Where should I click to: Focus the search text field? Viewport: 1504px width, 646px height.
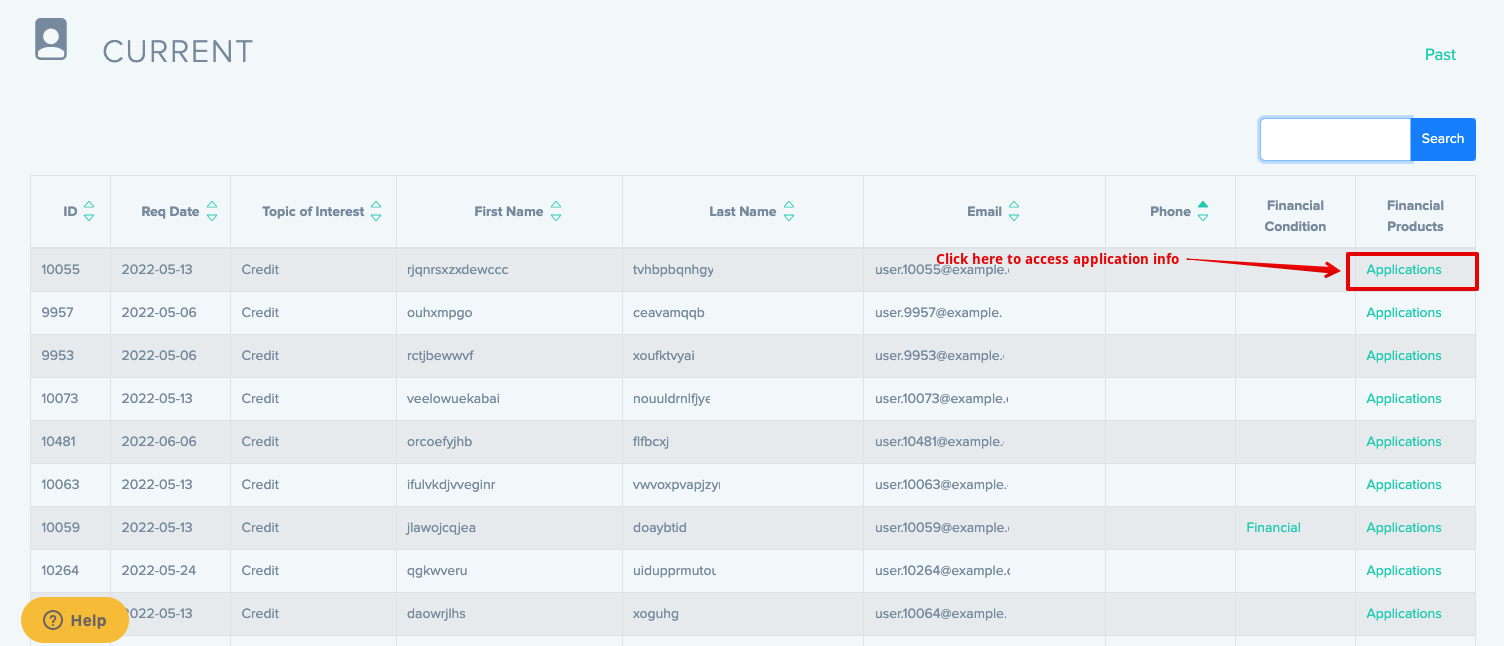coord(1335,139)
